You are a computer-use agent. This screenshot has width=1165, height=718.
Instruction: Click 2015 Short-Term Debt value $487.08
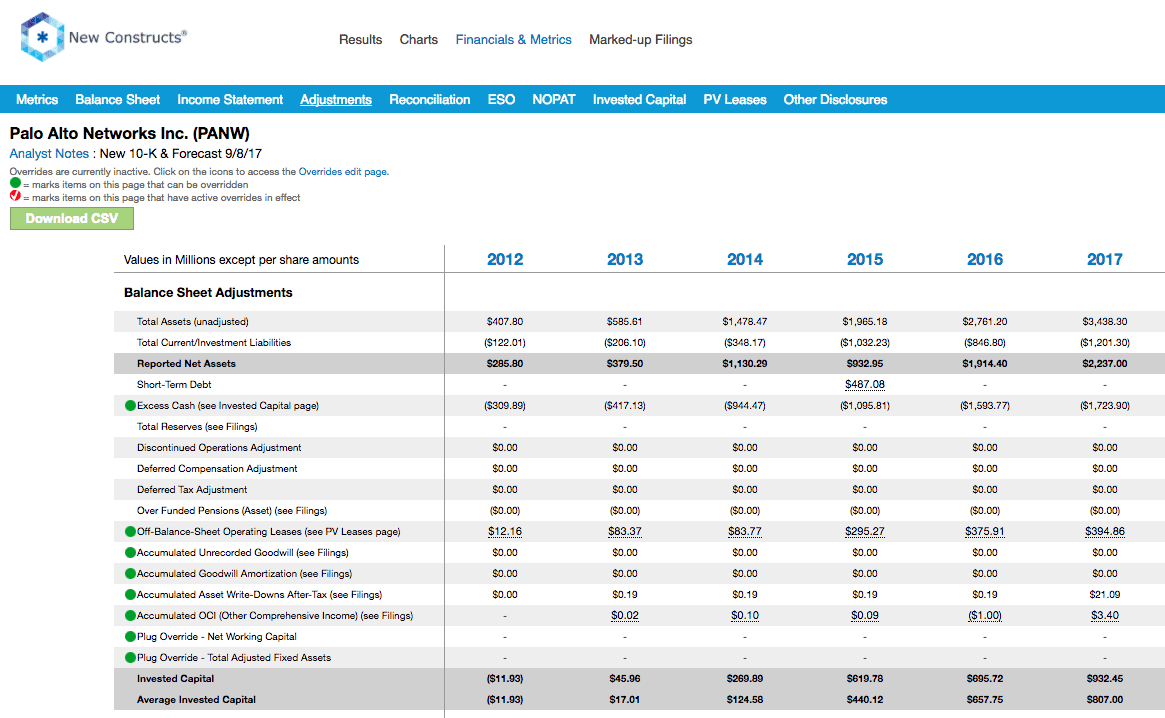865,384
